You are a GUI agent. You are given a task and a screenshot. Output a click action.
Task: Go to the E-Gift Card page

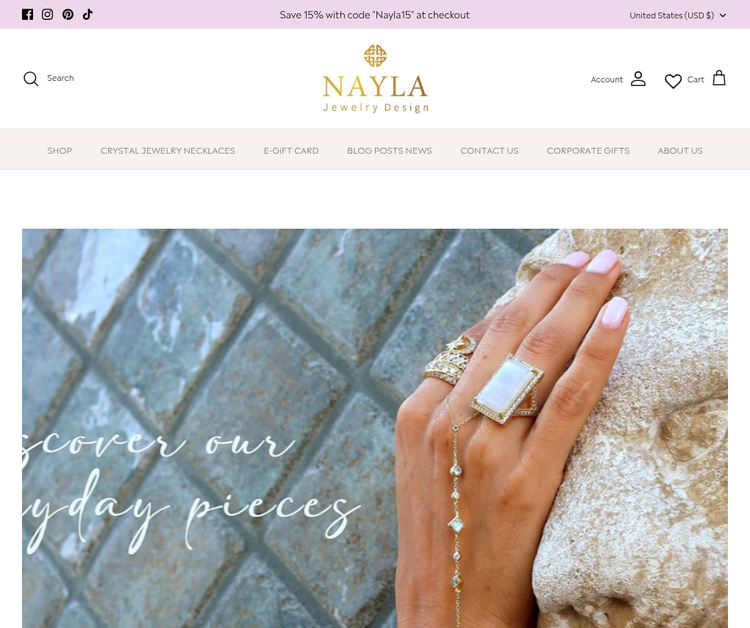pos(291,151)
